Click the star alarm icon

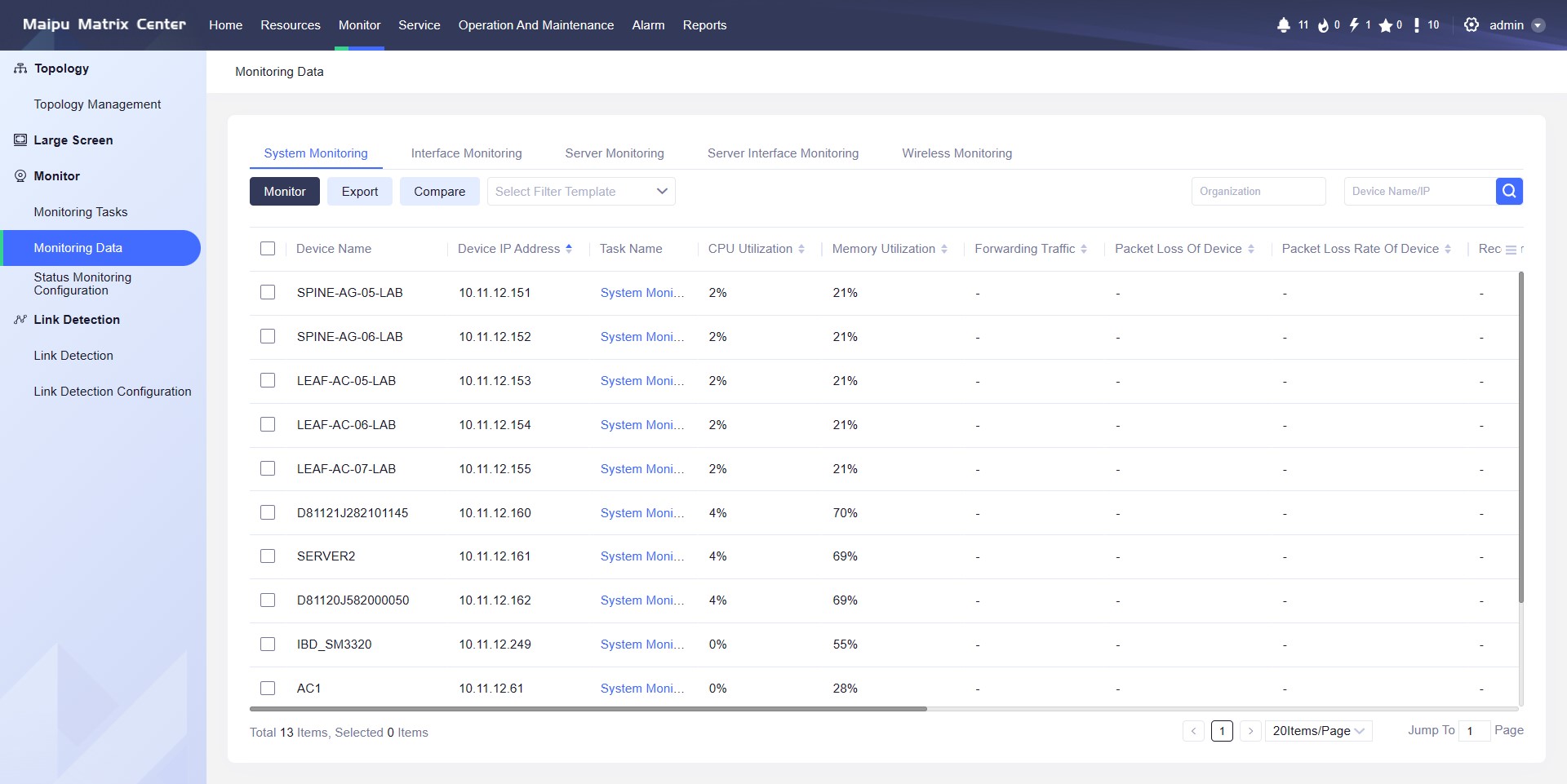pos(1385,25)
